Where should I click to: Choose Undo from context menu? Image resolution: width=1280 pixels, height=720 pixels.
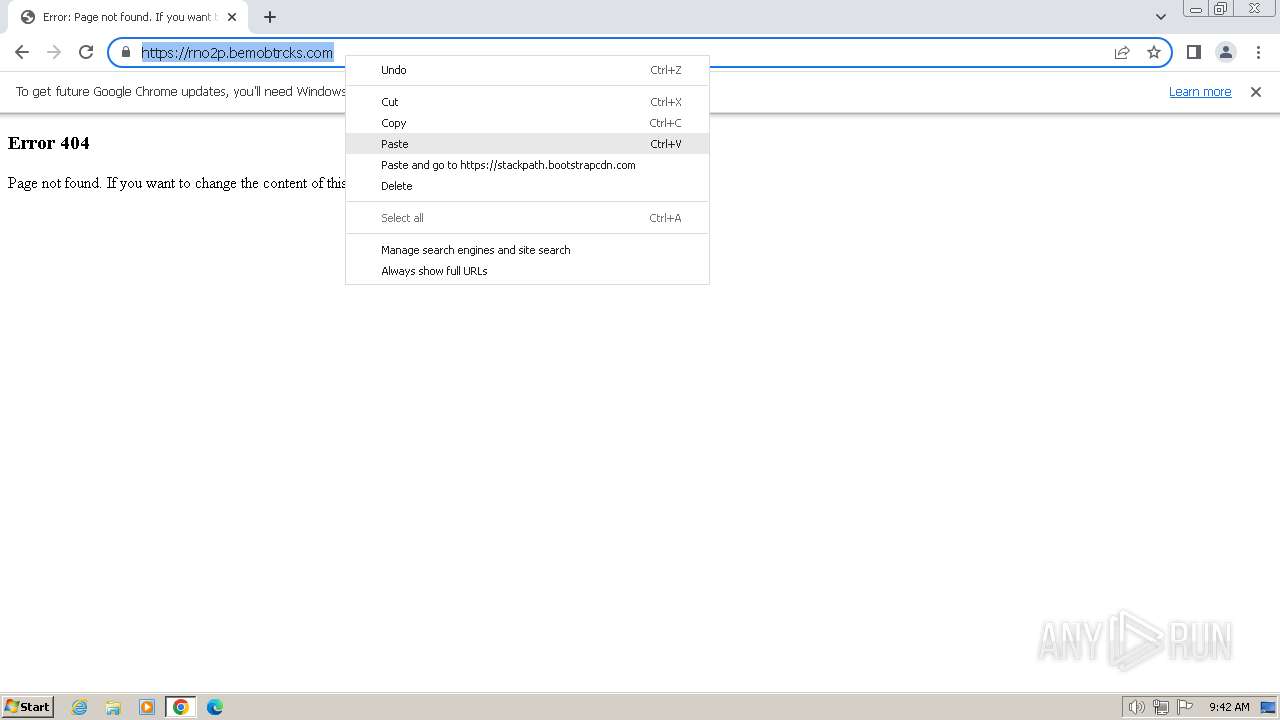(x=527, y=70)
